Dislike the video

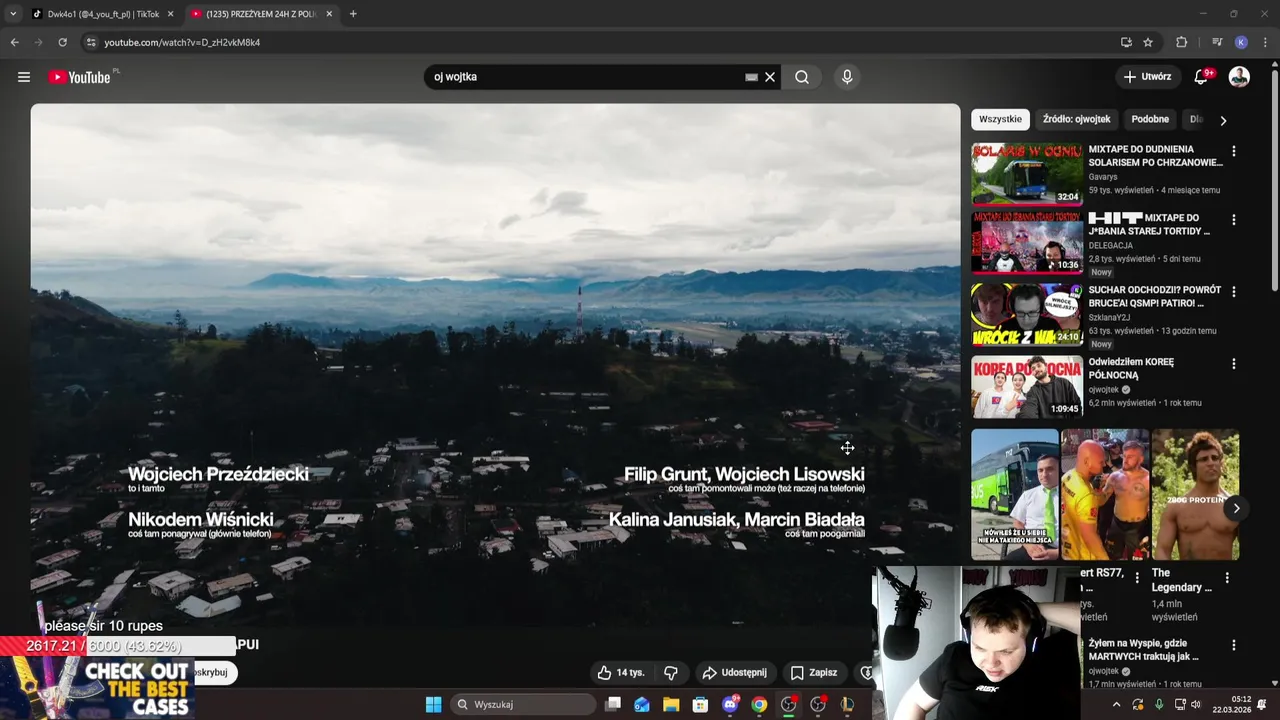tap(671, 673)
